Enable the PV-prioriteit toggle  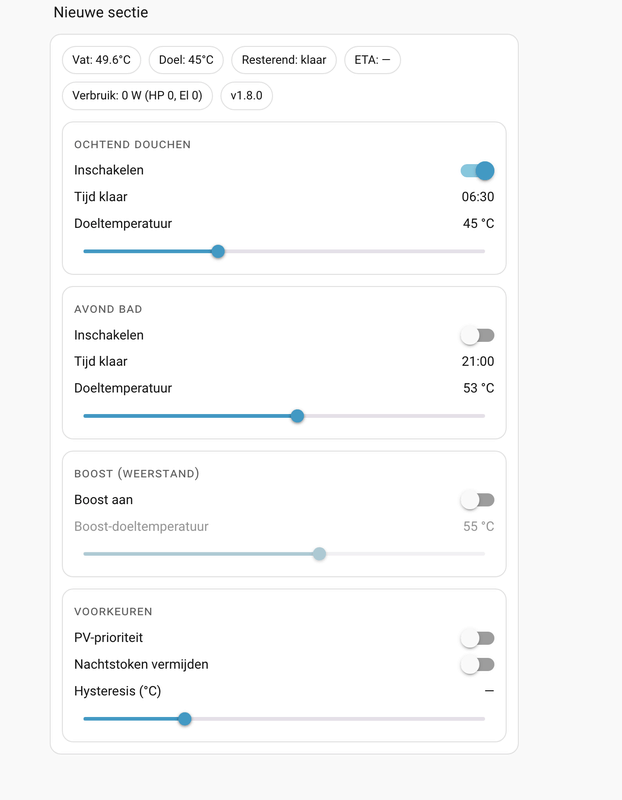[x=478, y=638]
